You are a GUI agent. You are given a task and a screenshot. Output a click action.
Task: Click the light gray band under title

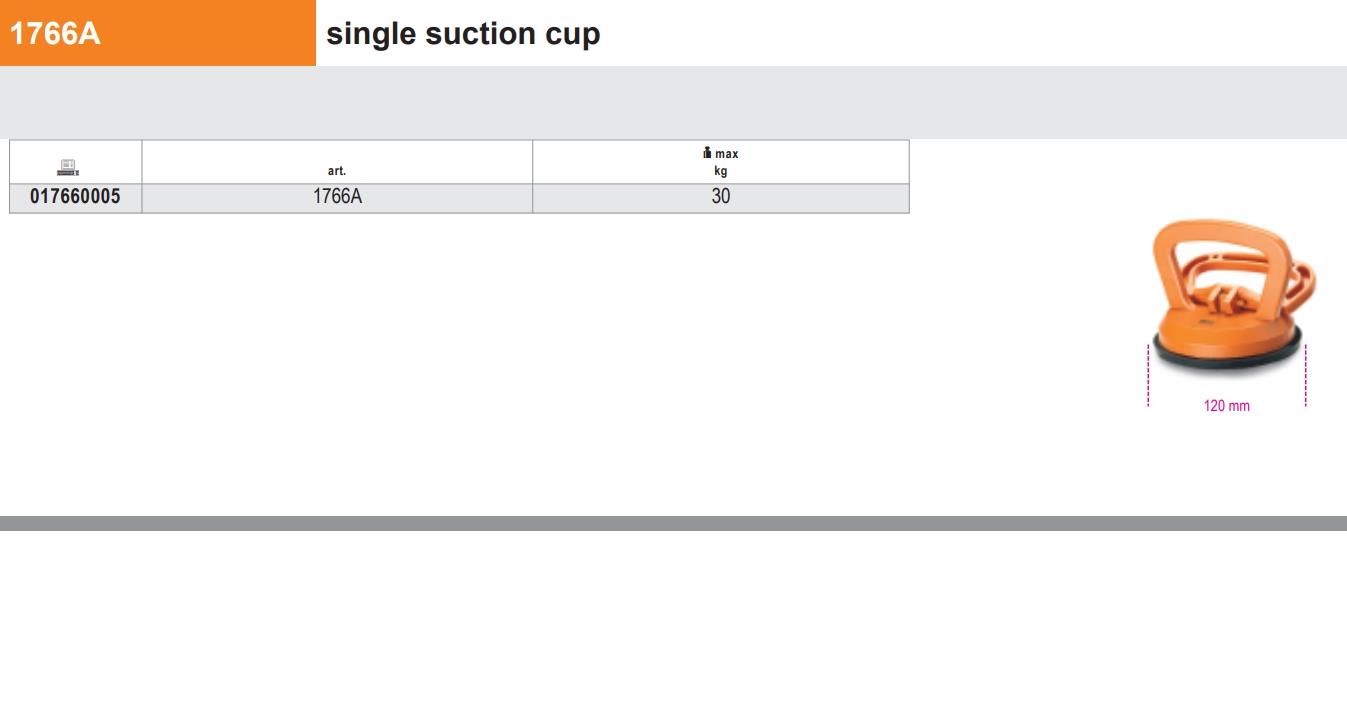click(673, 102)
